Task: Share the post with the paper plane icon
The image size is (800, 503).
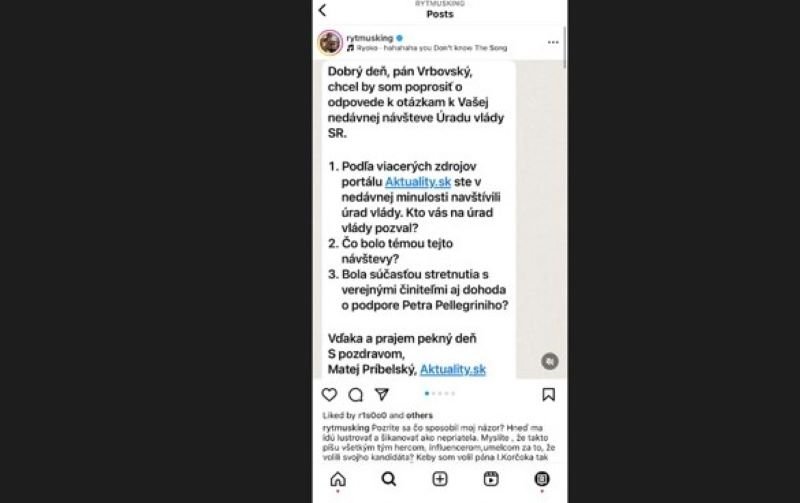Action: click(382, 394)
